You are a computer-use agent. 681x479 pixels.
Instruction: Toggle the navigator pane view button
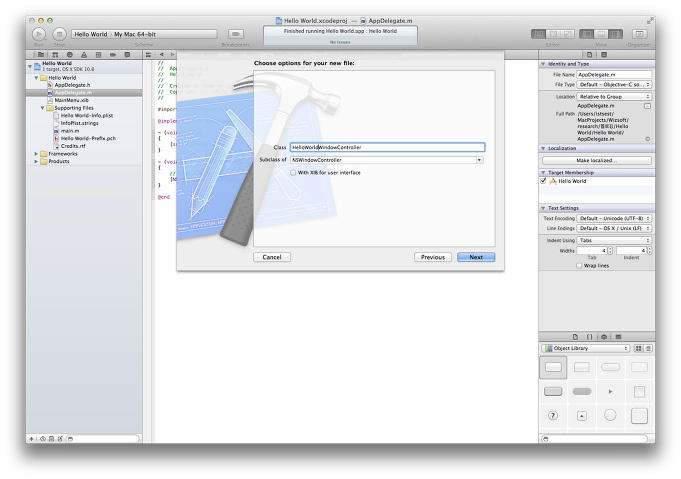(x=586, y=34)
